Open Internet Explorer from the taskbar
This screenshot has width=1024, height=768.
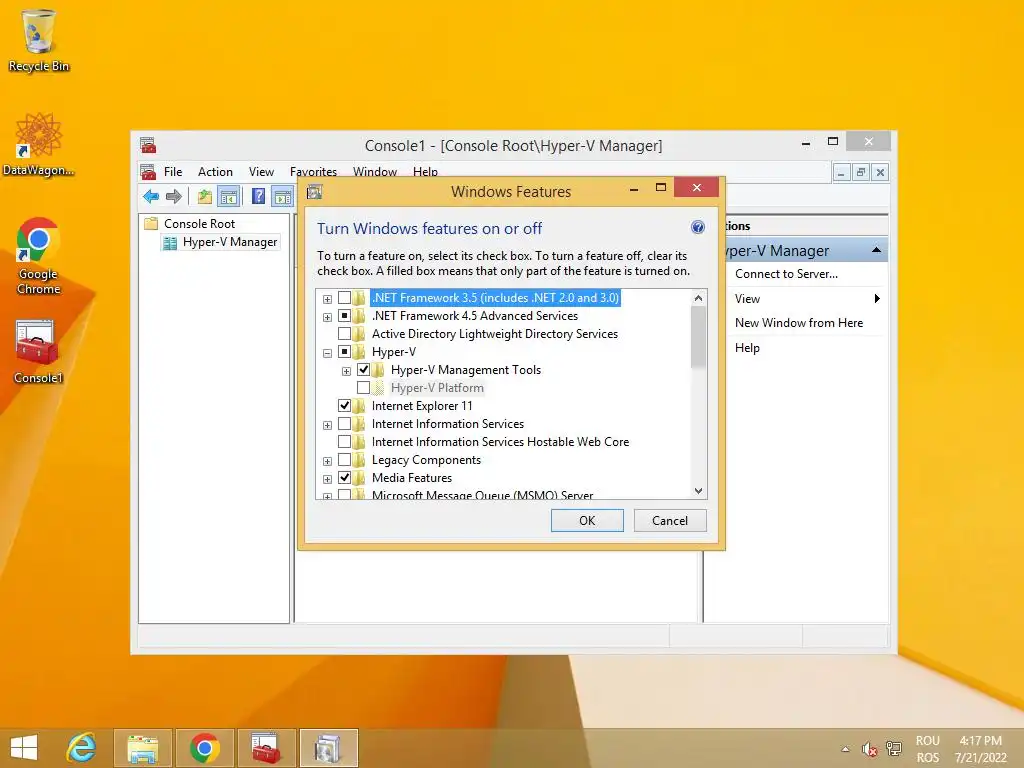coord(82,748)
